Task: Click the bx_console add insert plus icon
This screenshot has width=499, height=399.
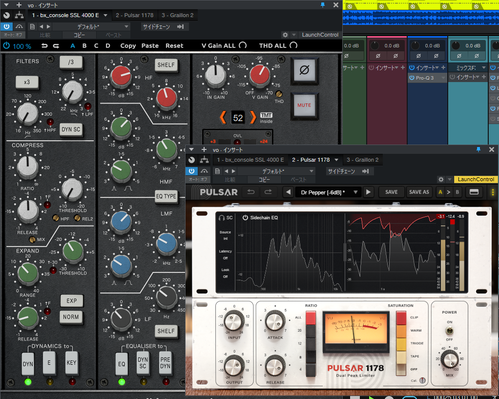Action: click(x=19, y=5)
